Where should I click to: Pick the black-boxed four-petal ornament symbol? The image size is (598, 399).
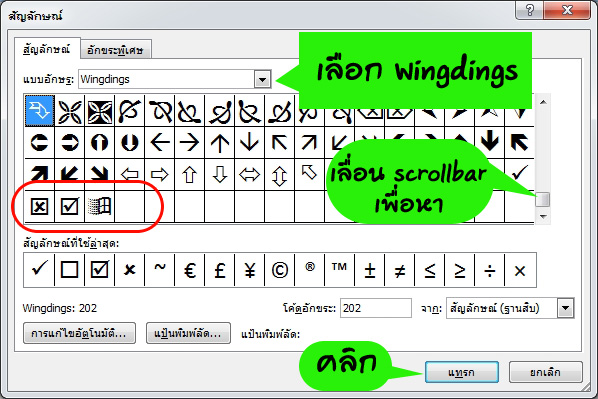pos(100,111)
